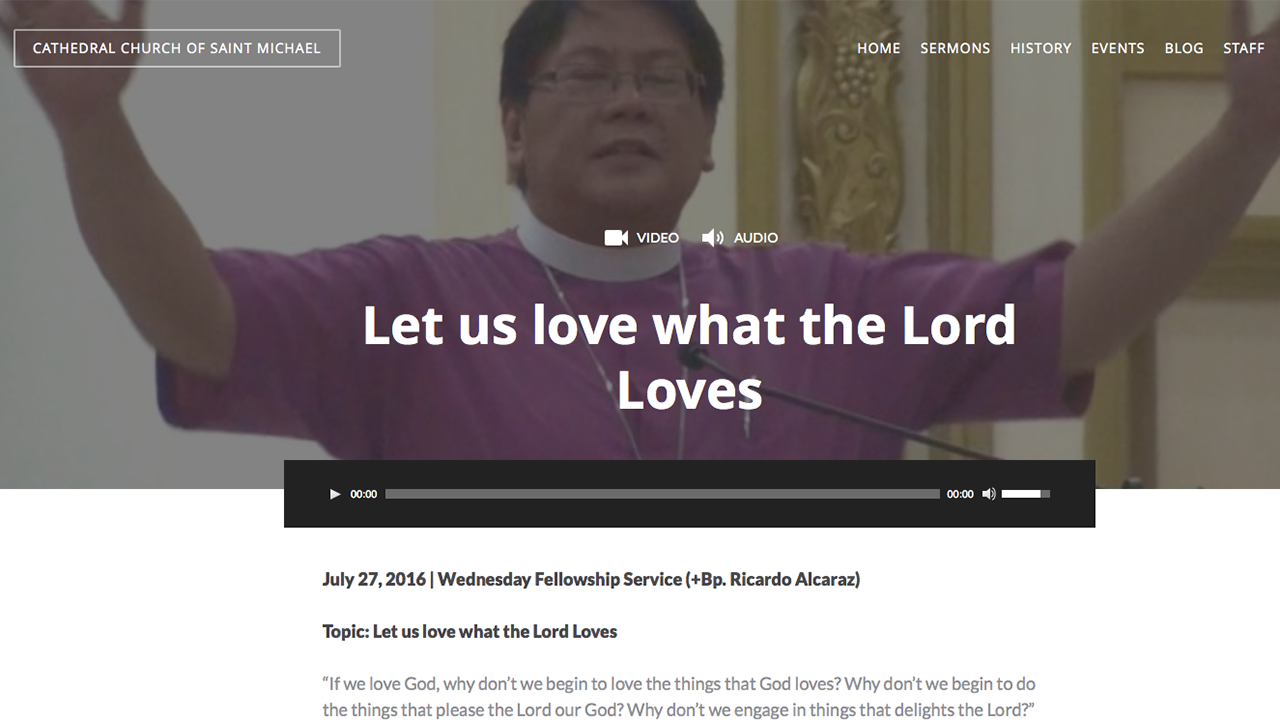Click the Topic line text
Viewport: 1280px width, 720px height.
pyautogui.click(x=470, y=632)
